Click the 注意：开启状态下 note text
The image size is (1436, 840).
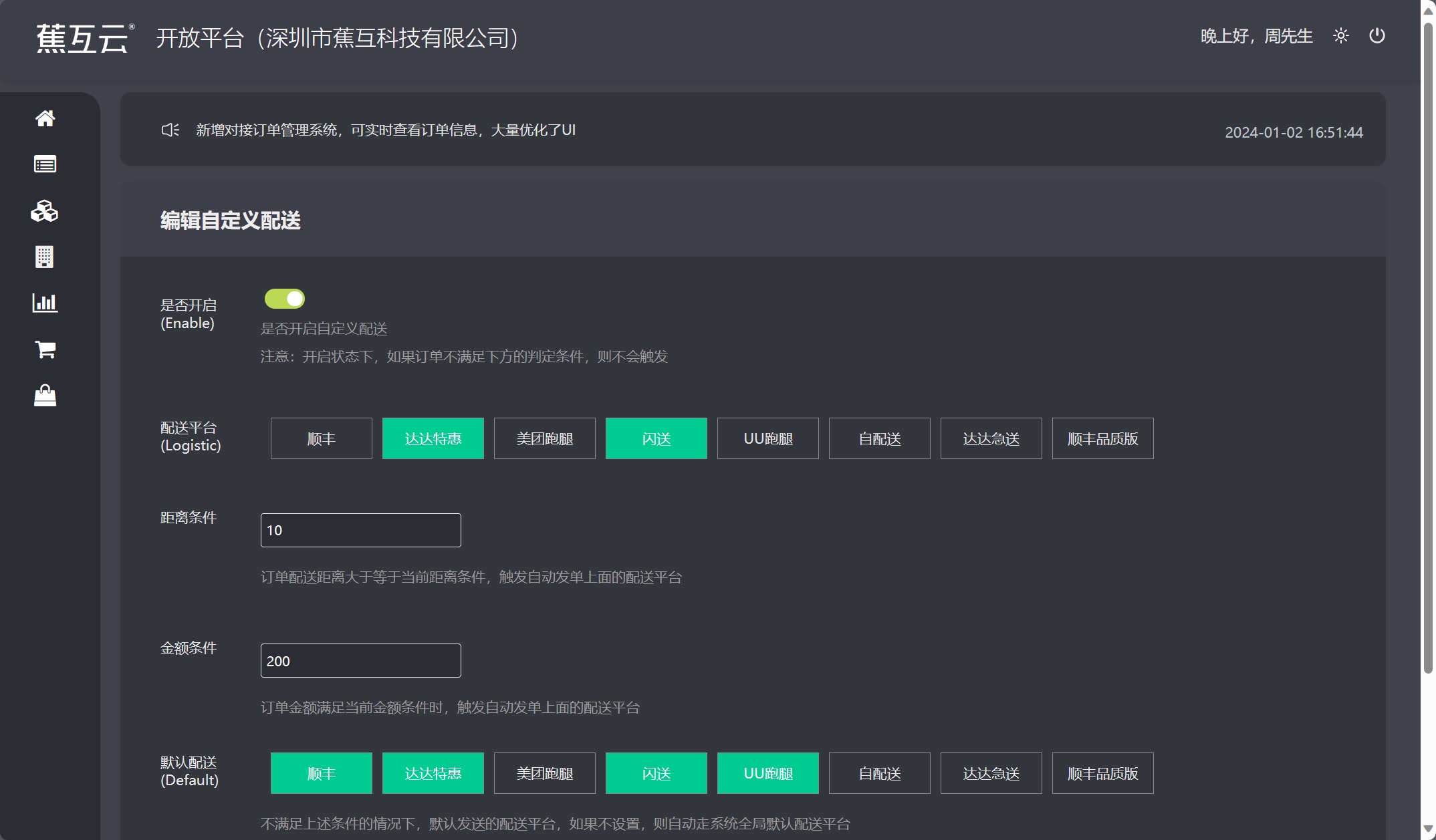click(464, 356)
